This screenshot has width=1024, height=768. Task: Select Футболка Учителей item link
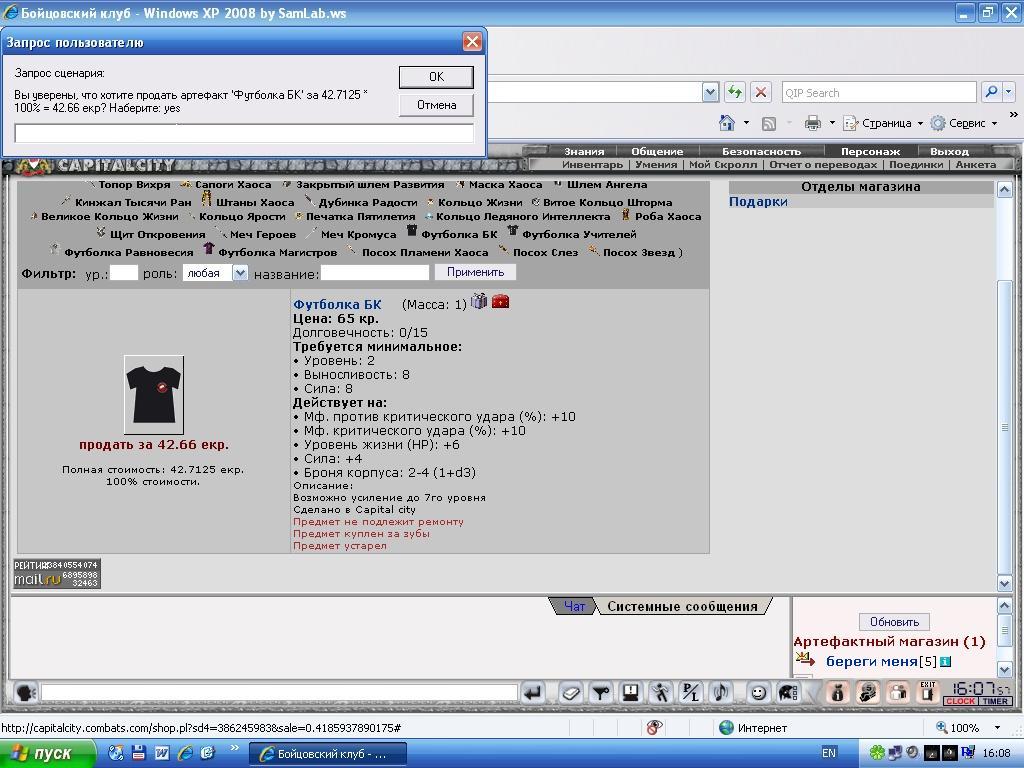(579, 234)
